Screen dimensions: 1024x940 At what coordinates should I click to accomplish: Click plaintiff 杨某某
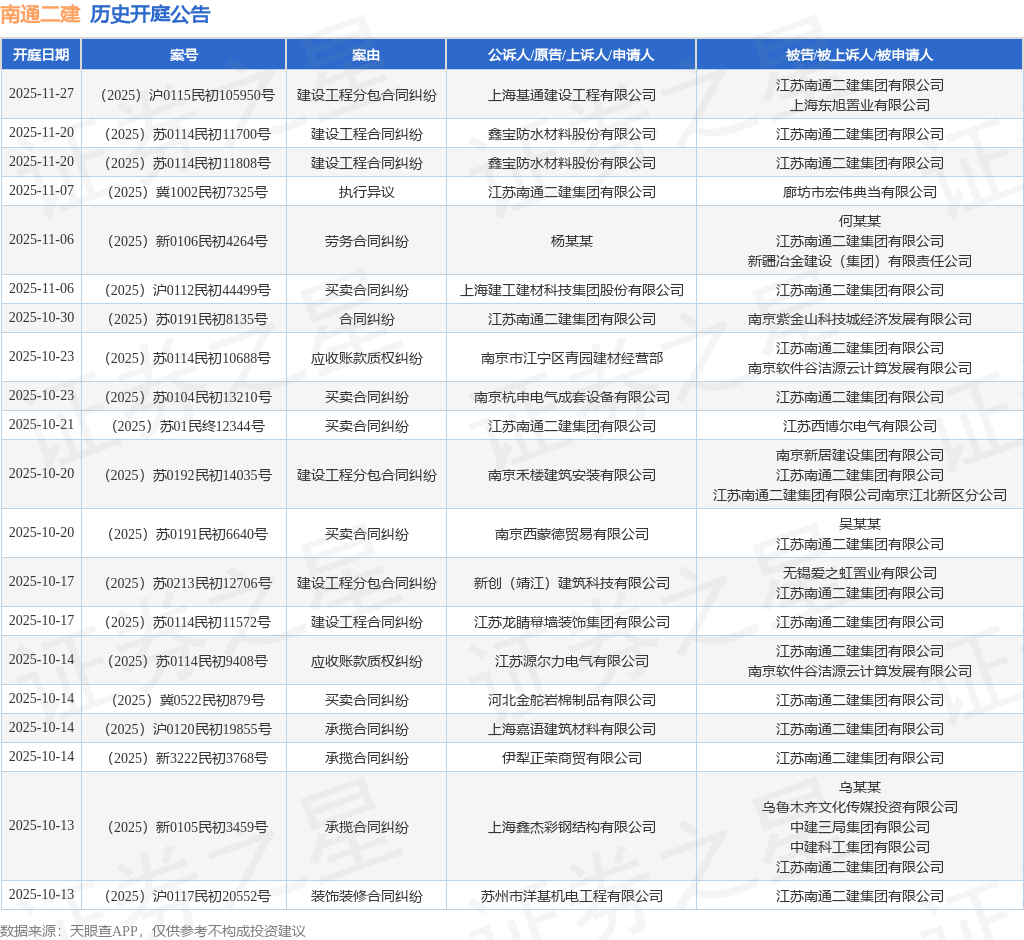pos(571,241)
